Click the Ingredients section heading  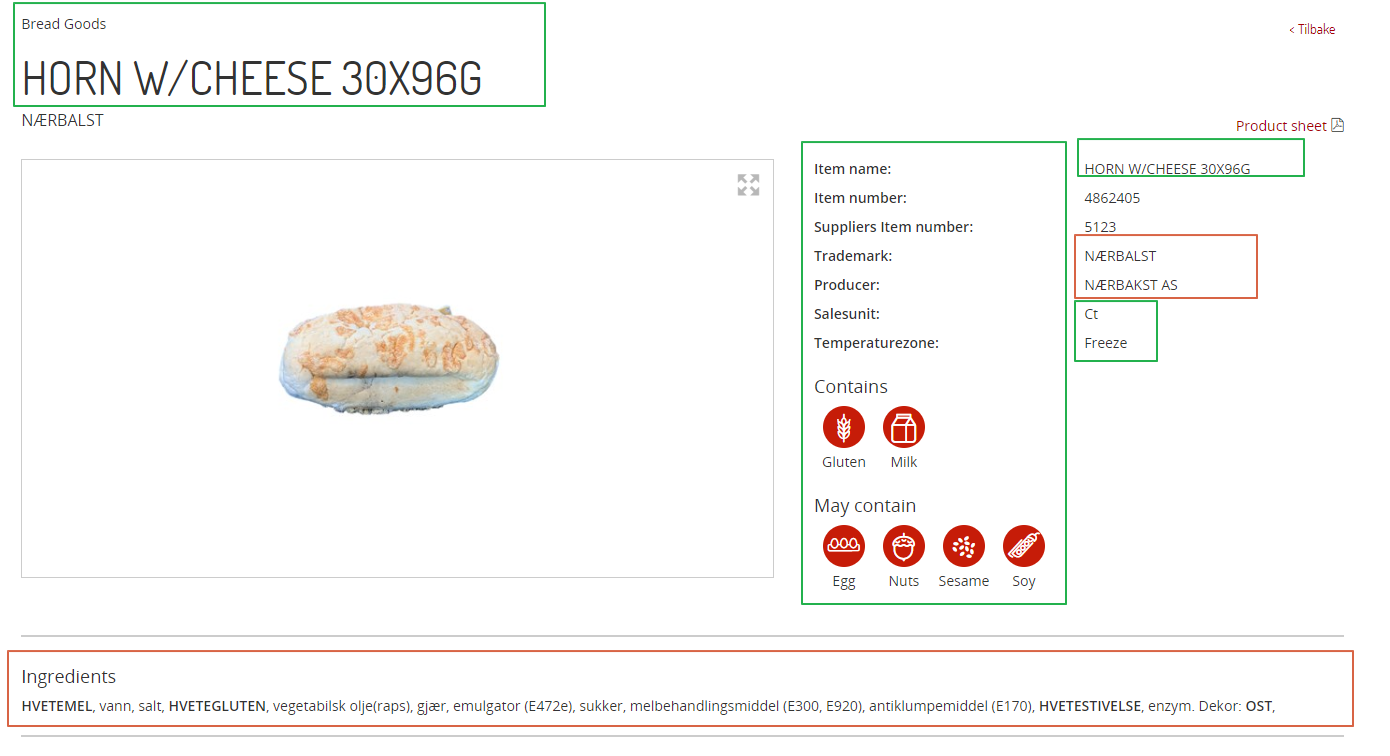[69, 677]
